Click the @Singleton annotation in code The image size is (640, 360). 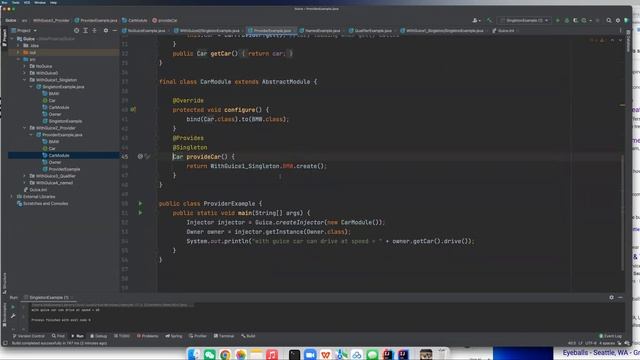(x=190, y=147)
